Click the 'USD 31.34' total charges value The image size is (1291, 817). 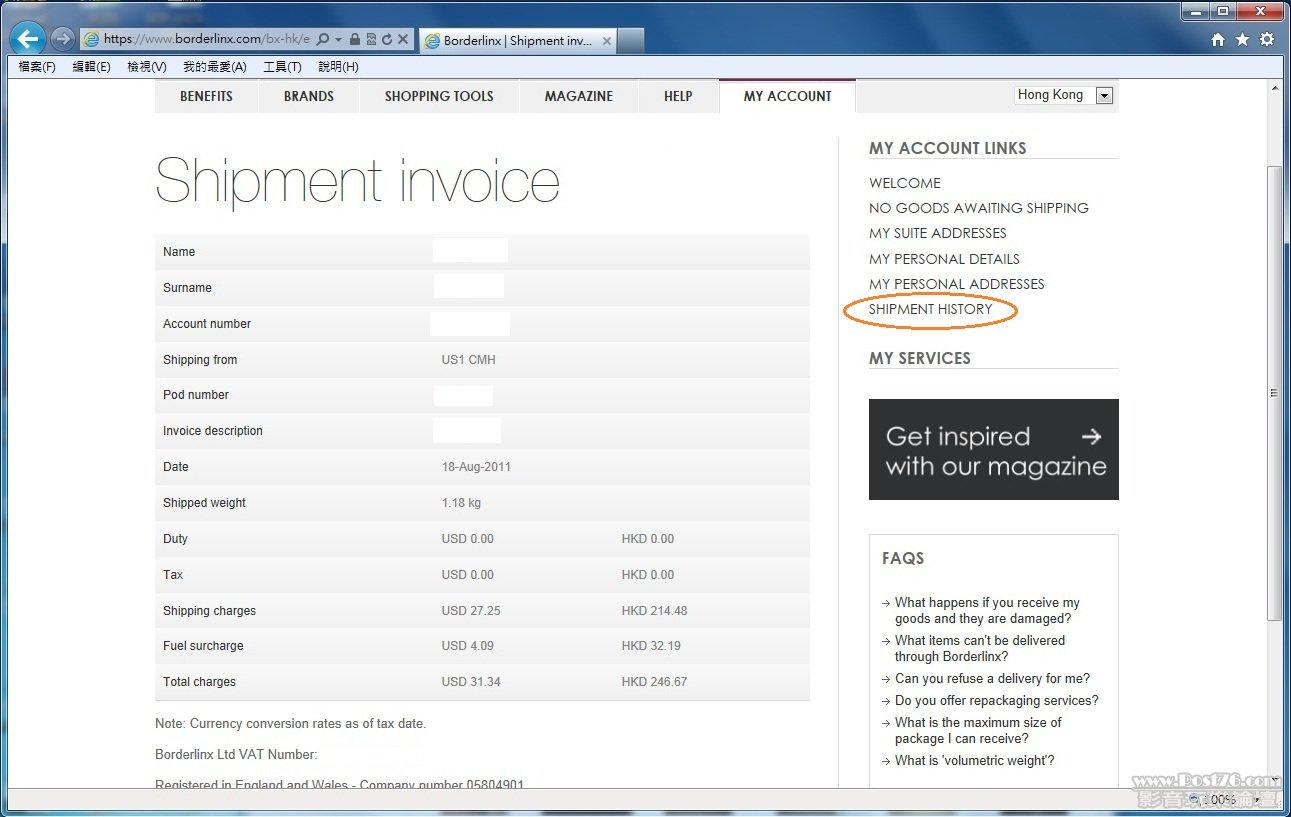pyautogui.click(x=471, y=682)
